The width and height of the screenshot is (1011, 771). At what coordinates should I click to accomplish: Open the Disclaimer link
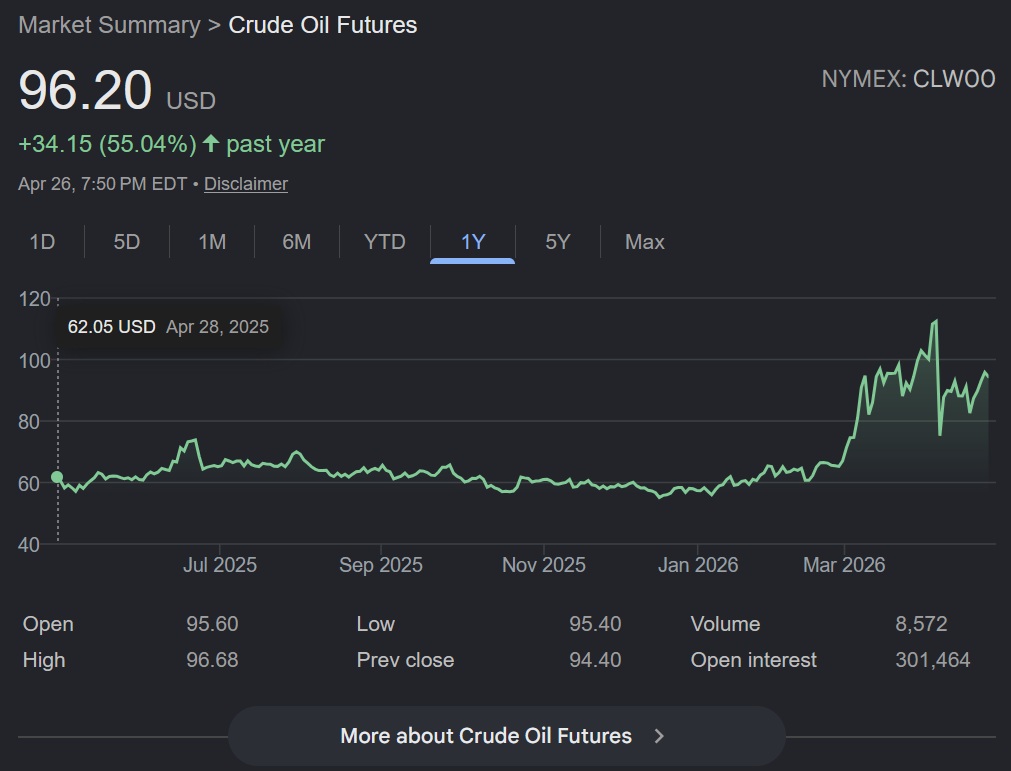246,184
